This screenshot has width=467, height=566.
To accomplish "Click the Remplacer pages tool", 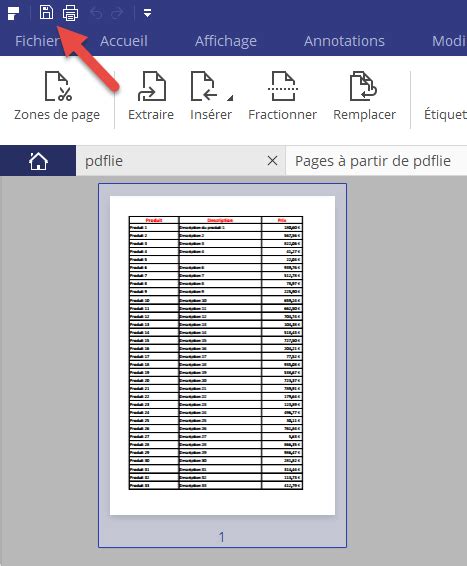I will coord(364,96).
